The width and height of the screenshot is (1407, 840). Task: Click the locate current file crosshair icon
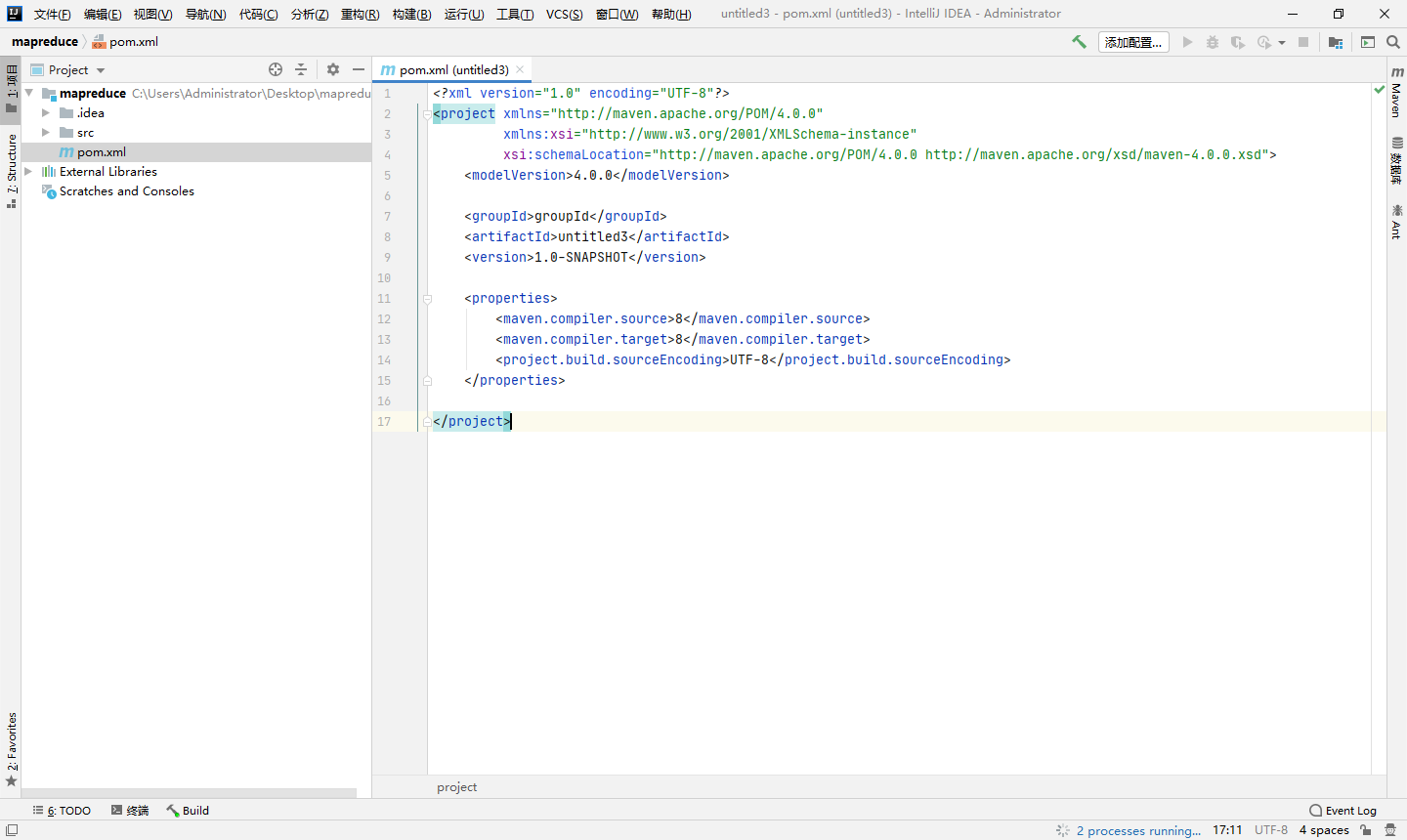[x=276, y=69]
